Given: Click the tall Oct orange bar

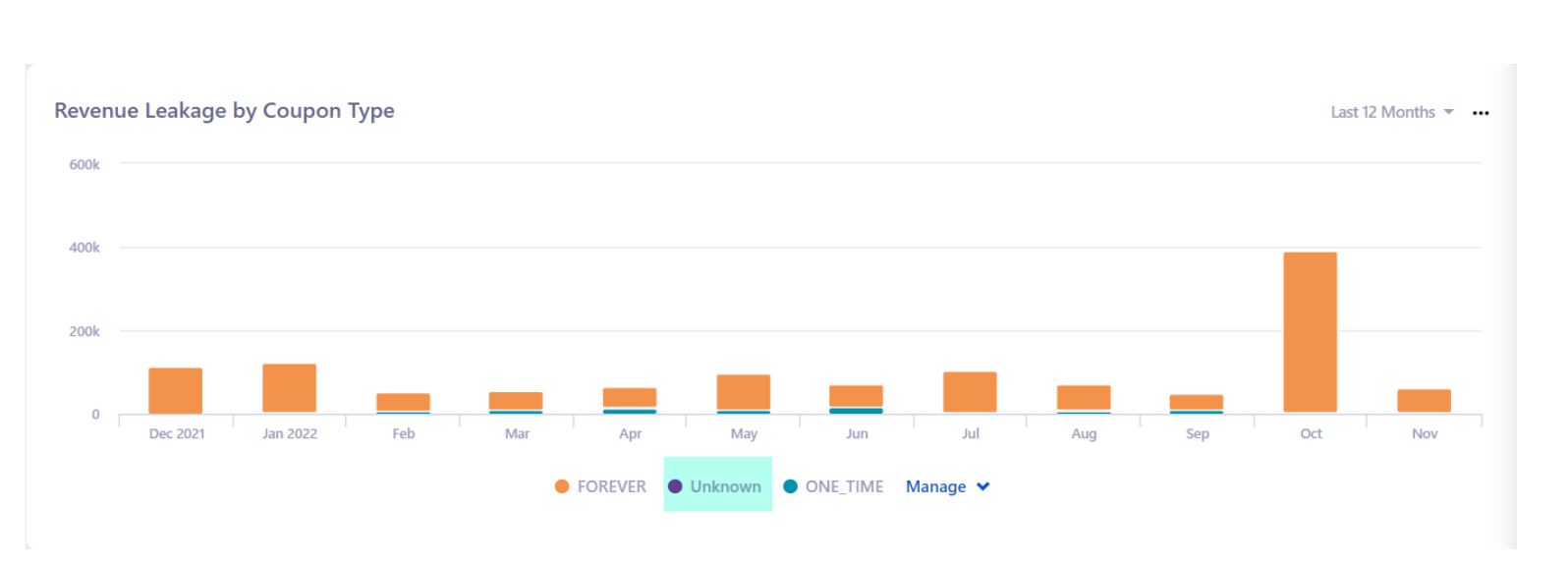Looking at the screenshot, I should point(1310,331).
